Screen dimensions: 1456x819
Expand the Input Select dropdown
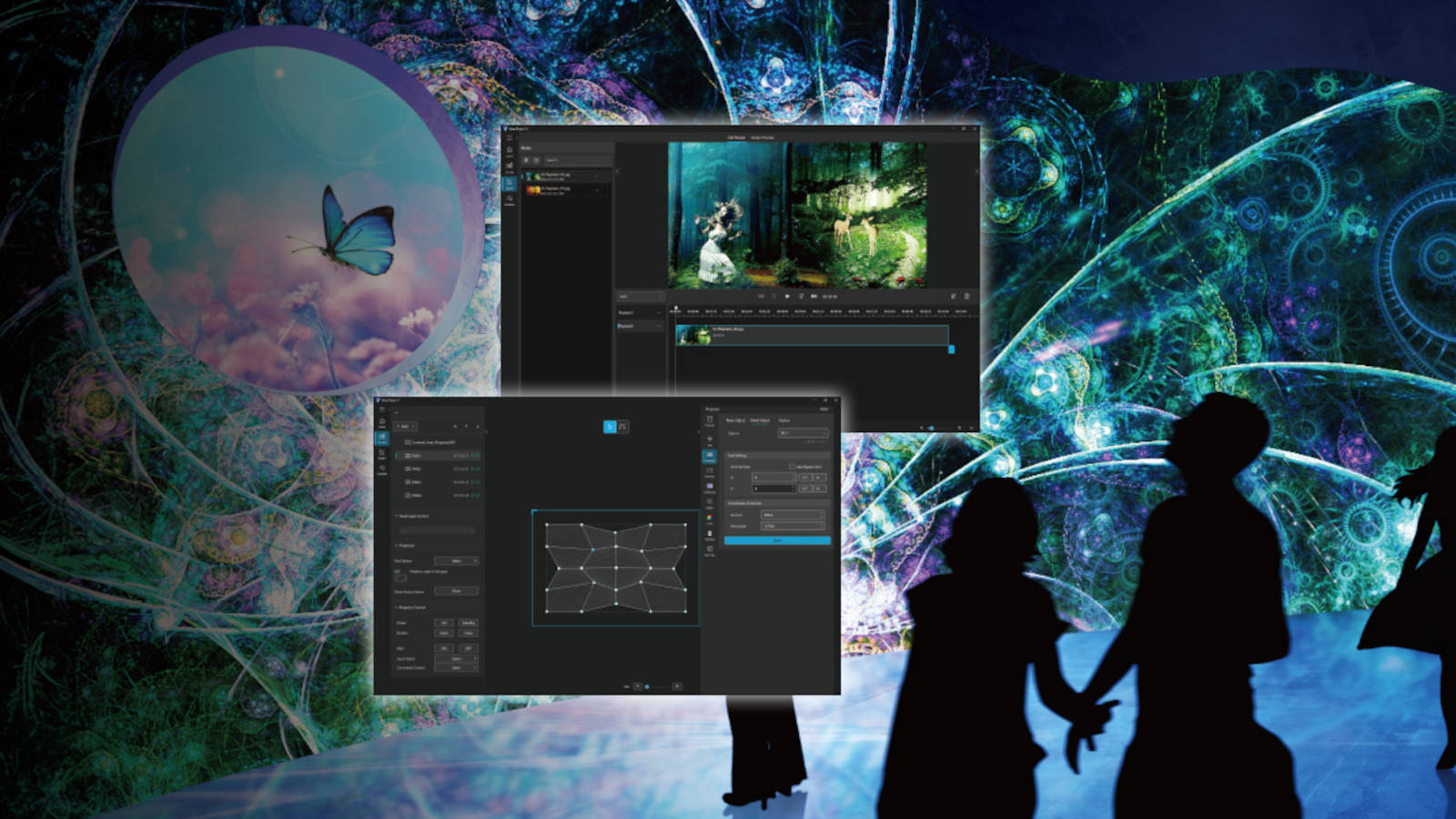456,658
